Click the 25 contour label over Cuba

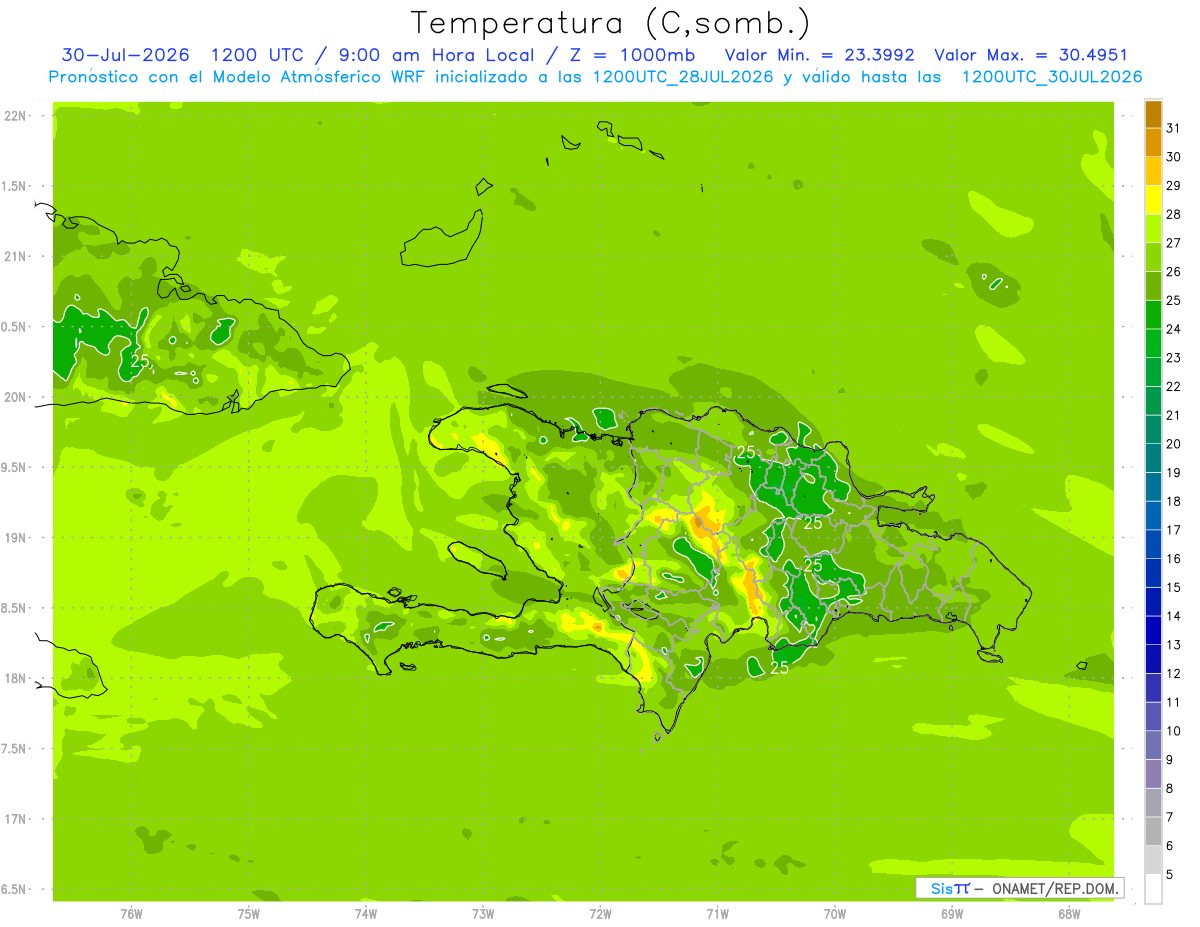[139, 361]
